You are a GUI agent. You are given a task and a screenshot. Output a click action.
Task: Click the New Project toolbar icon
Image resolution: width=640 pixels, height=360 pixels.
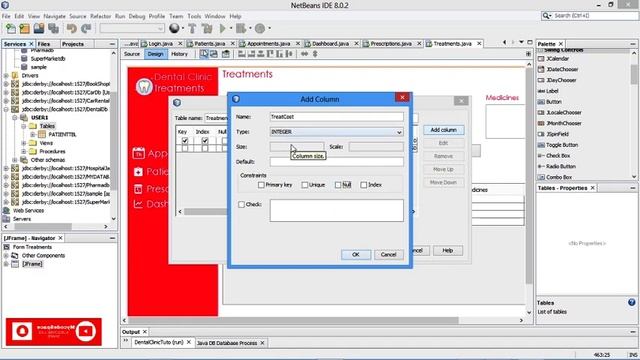(24, 29)
